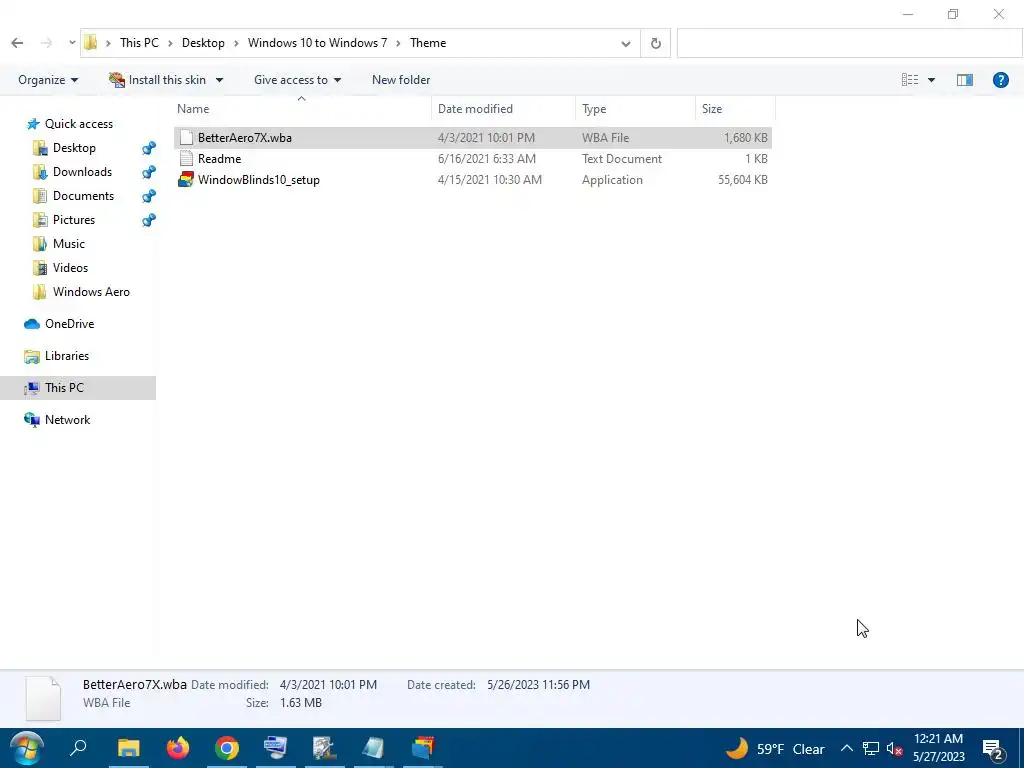Change view layout icon
Image resolution: width=1024 pixels, height=768 pixels.
coord(910,80)
